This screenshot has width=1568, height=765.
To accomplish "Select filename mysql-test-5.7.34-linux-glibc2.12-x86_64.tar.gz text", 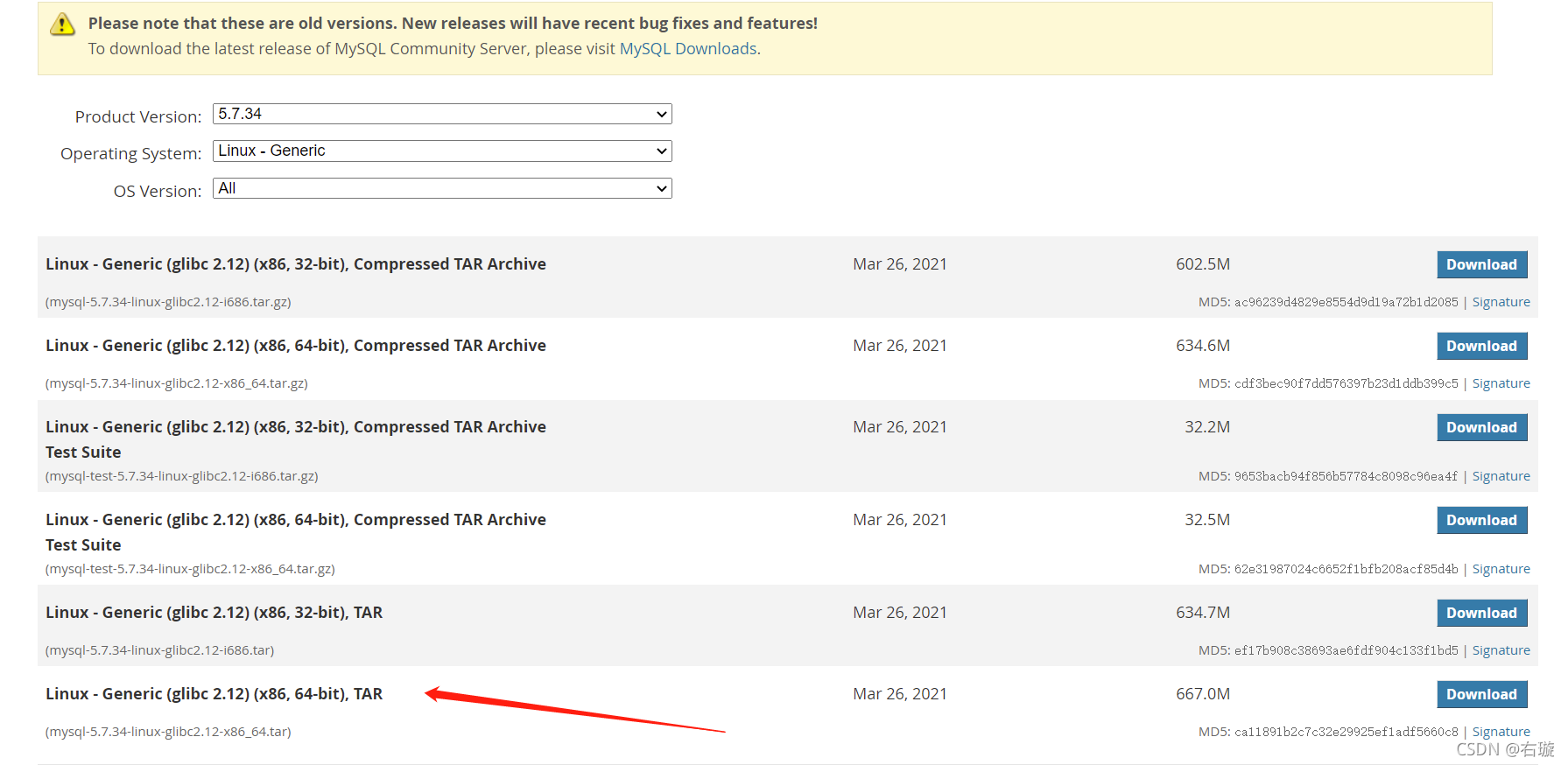I will [x=190, y=569].
